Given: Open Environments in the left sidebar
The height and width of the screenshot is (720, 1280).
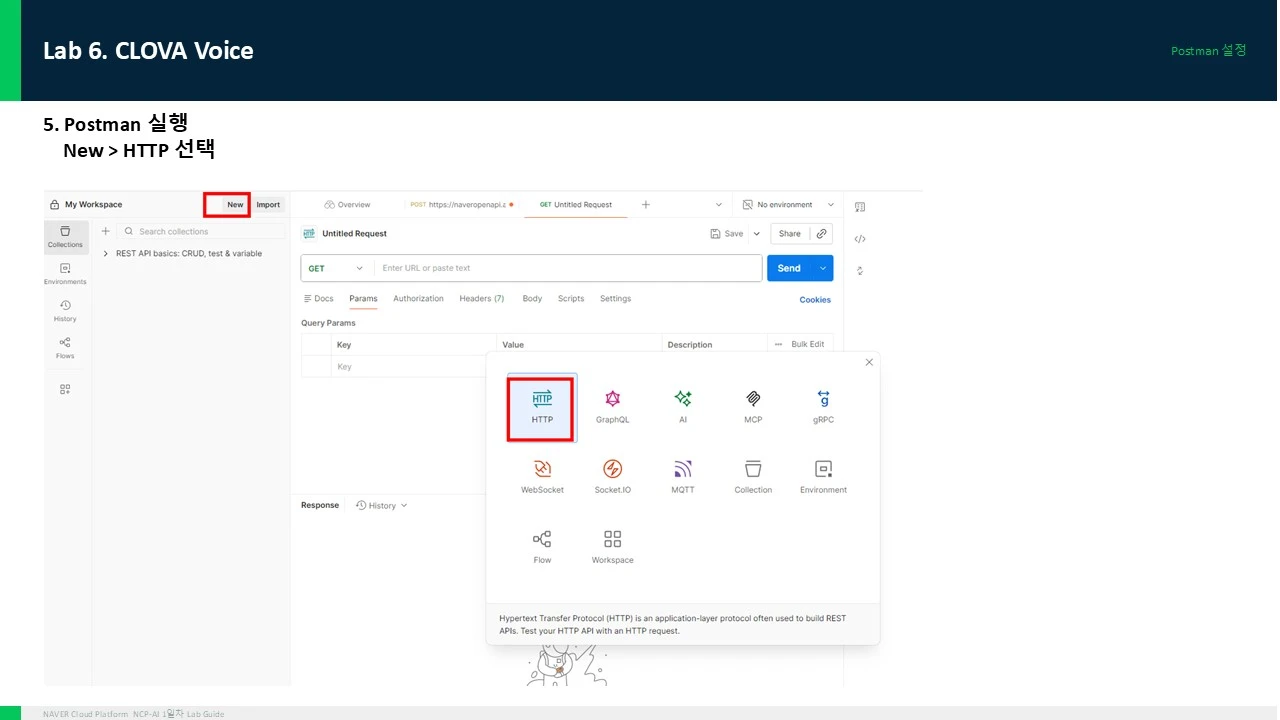Looking at the screenshot, I should pos(65,273).
